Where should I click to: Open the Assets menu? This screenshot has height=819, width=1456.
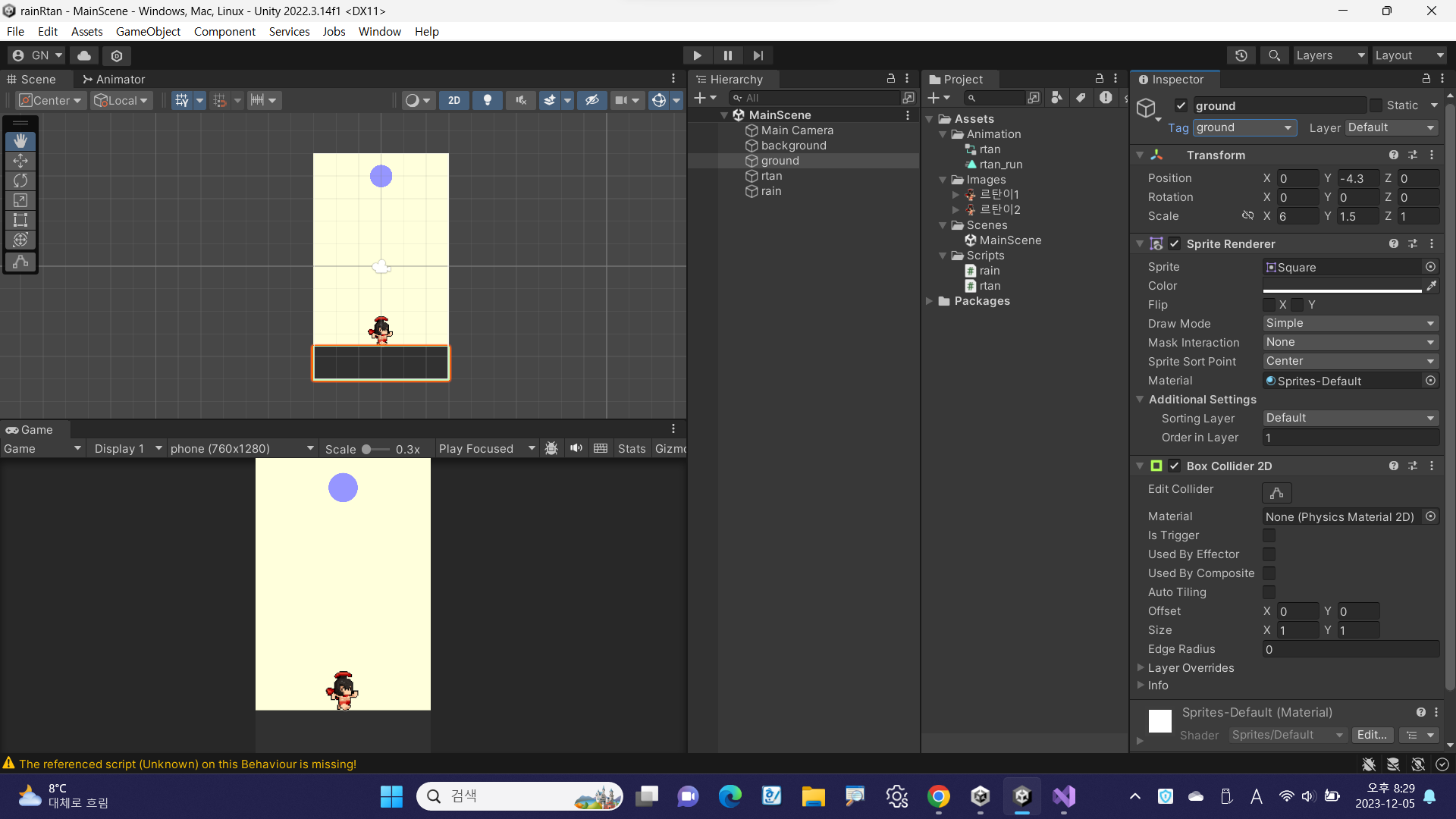(x=86, y=31)
